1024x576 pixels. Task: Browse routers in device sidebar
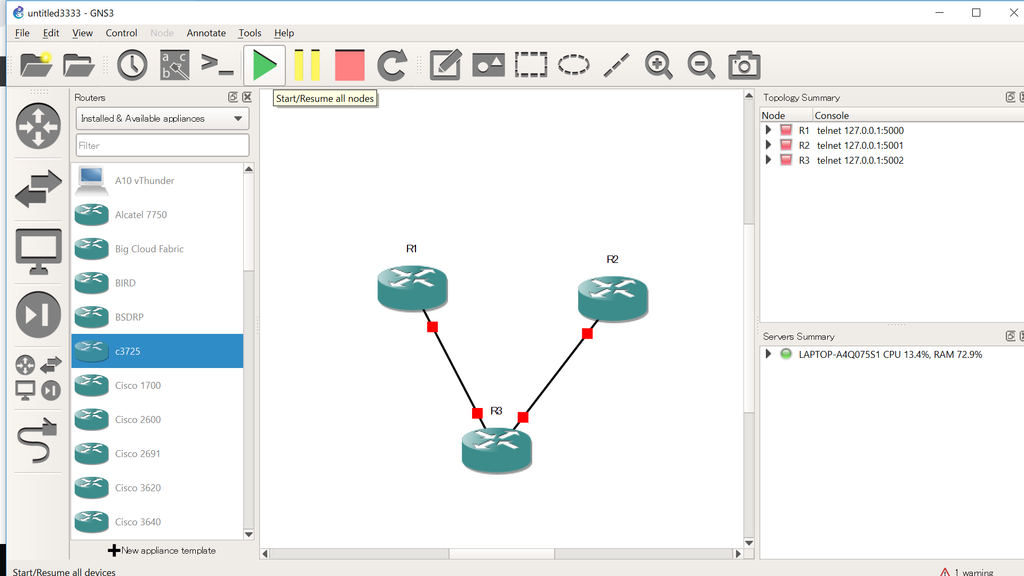tap(38, 126)
